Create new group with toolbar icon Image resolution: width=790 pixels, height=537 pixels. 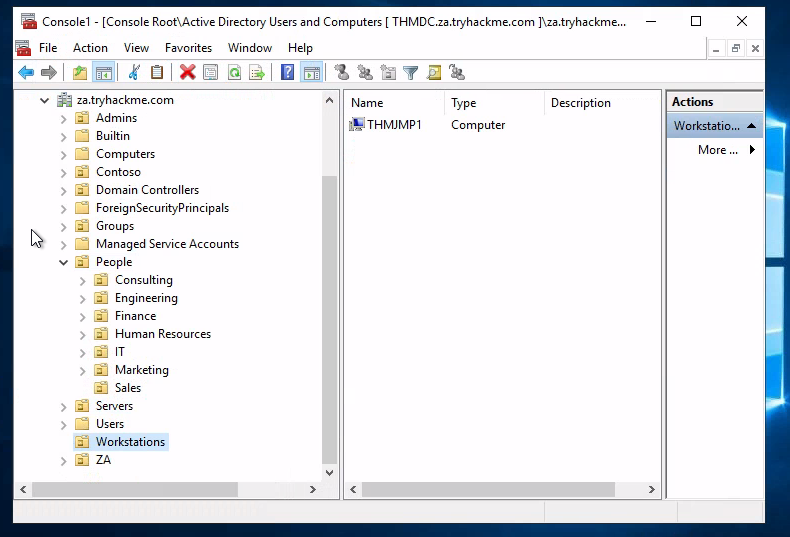(365, 73)
